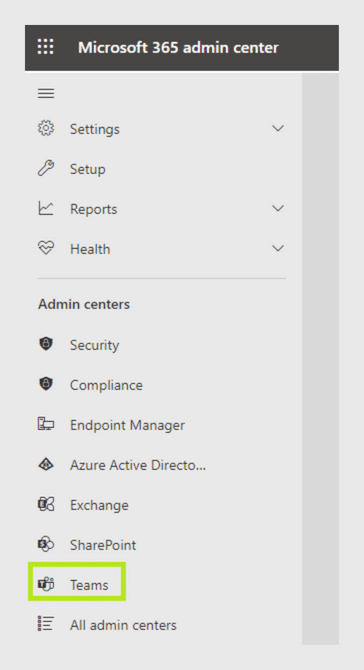This screenshot has height=670, width=364.
Task: Click the Microsoft 365 admin center title
Action: tap(178, 47)
